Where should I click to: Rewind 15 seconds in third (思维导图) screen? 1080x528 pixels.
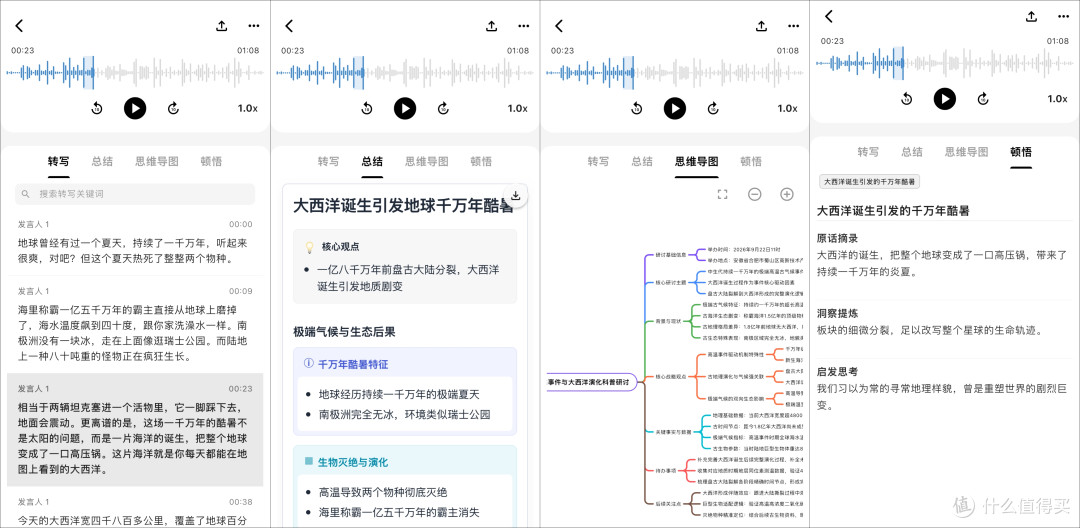[x=636, y=108]
